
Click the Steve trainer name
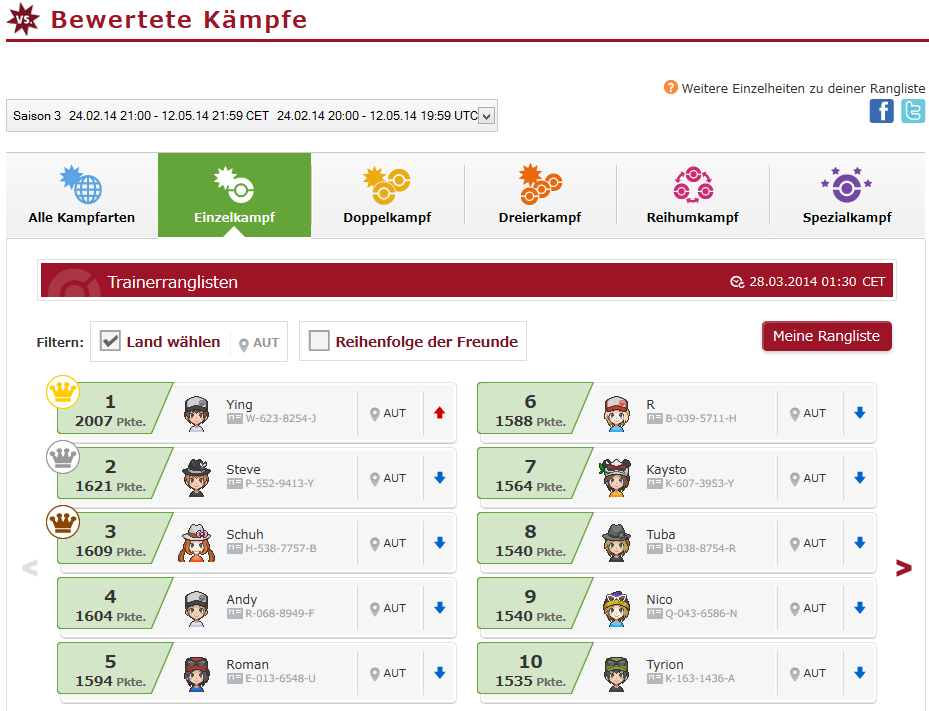243,469
